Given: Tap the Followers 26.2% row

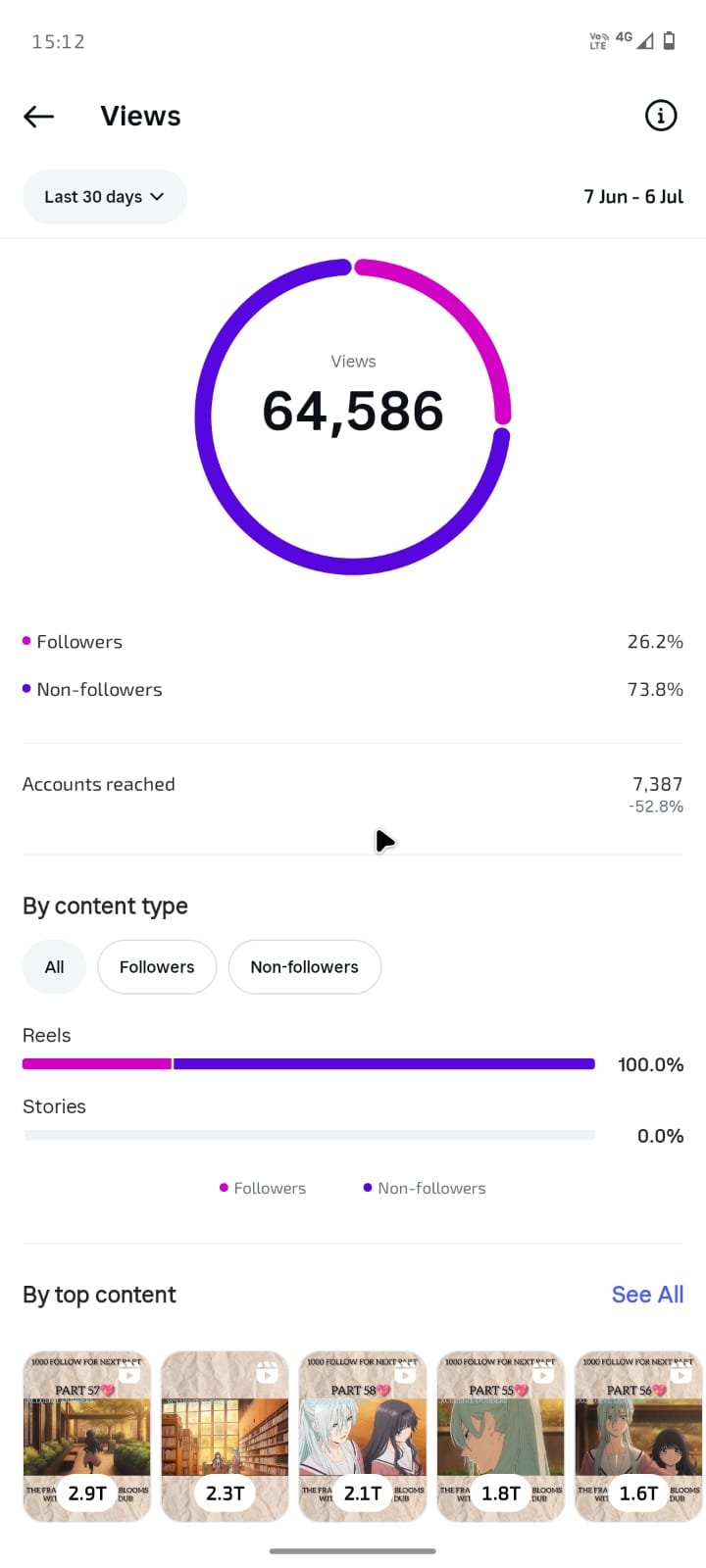Looking at the screenshot, I should [x=353, y=642].
